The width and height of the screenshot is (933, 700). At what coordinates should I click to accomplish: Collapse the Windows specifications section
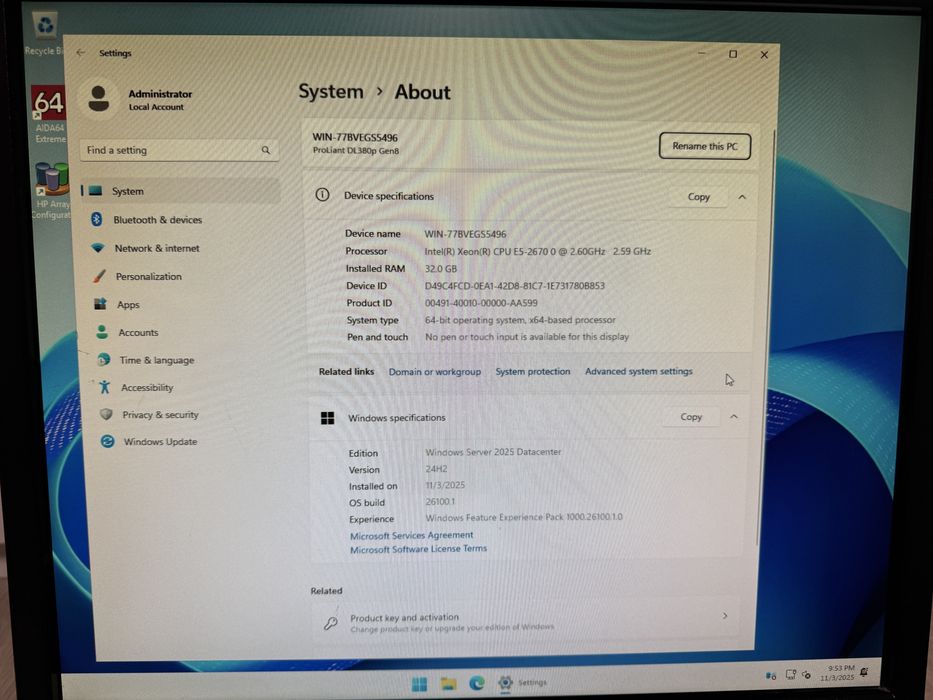click(734, 417)
